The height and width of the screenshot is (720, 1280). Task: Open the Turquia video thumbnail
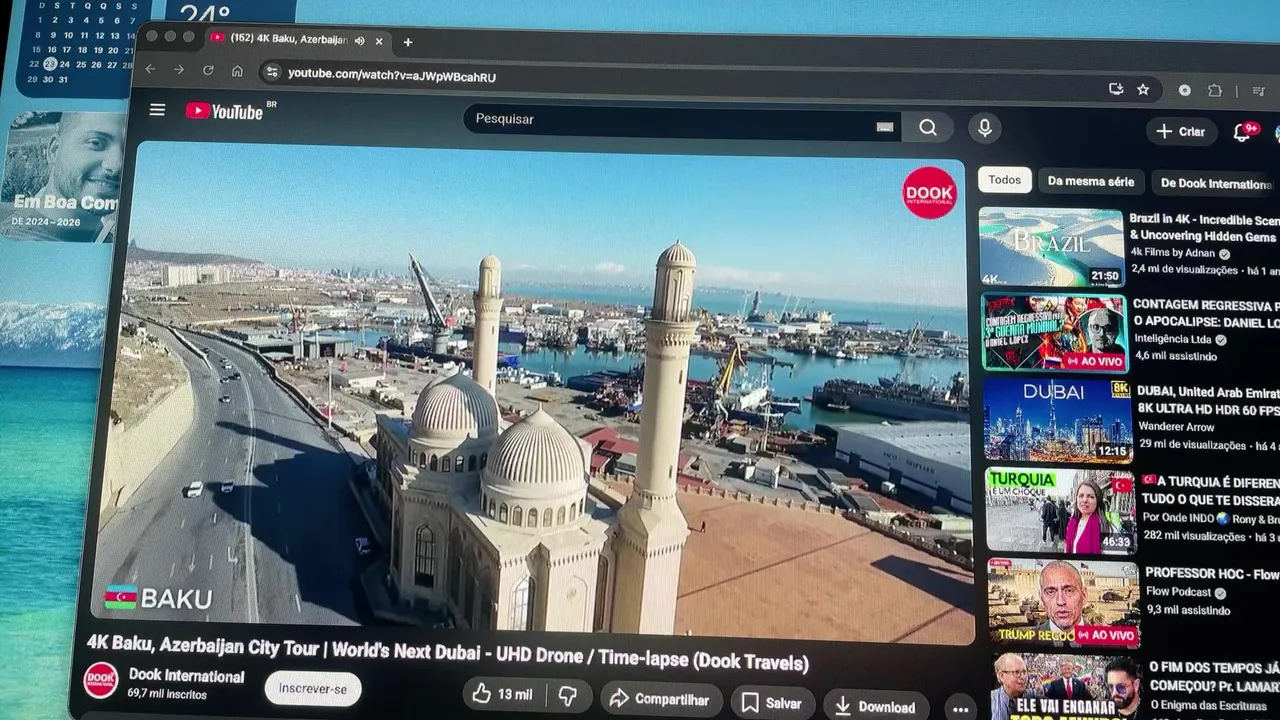click(x=1061, y=510)
